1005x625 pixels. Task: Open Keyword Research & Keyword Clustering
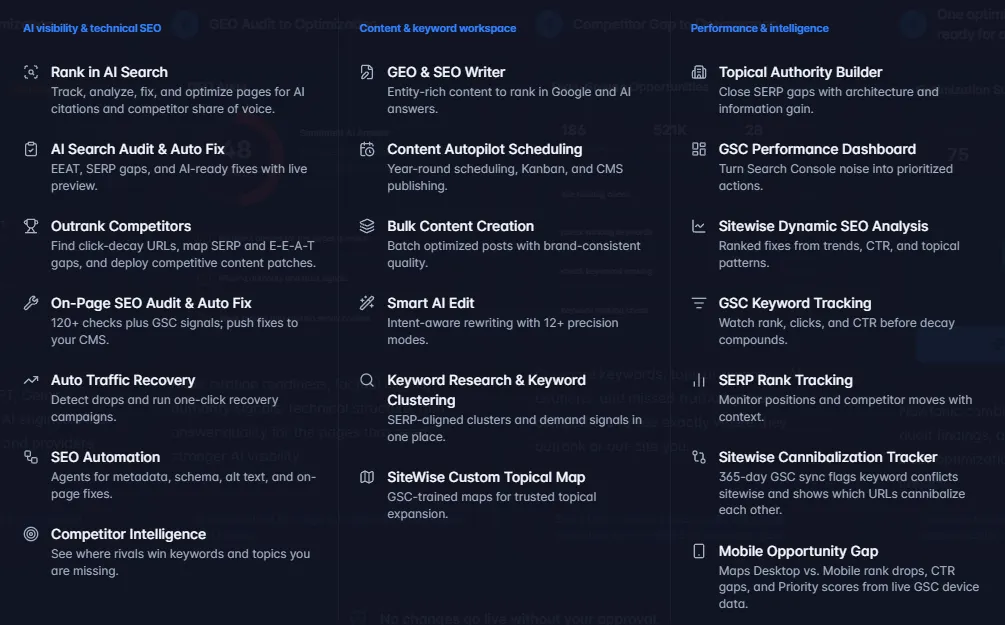pyautogui.click(x=486, y=390)
